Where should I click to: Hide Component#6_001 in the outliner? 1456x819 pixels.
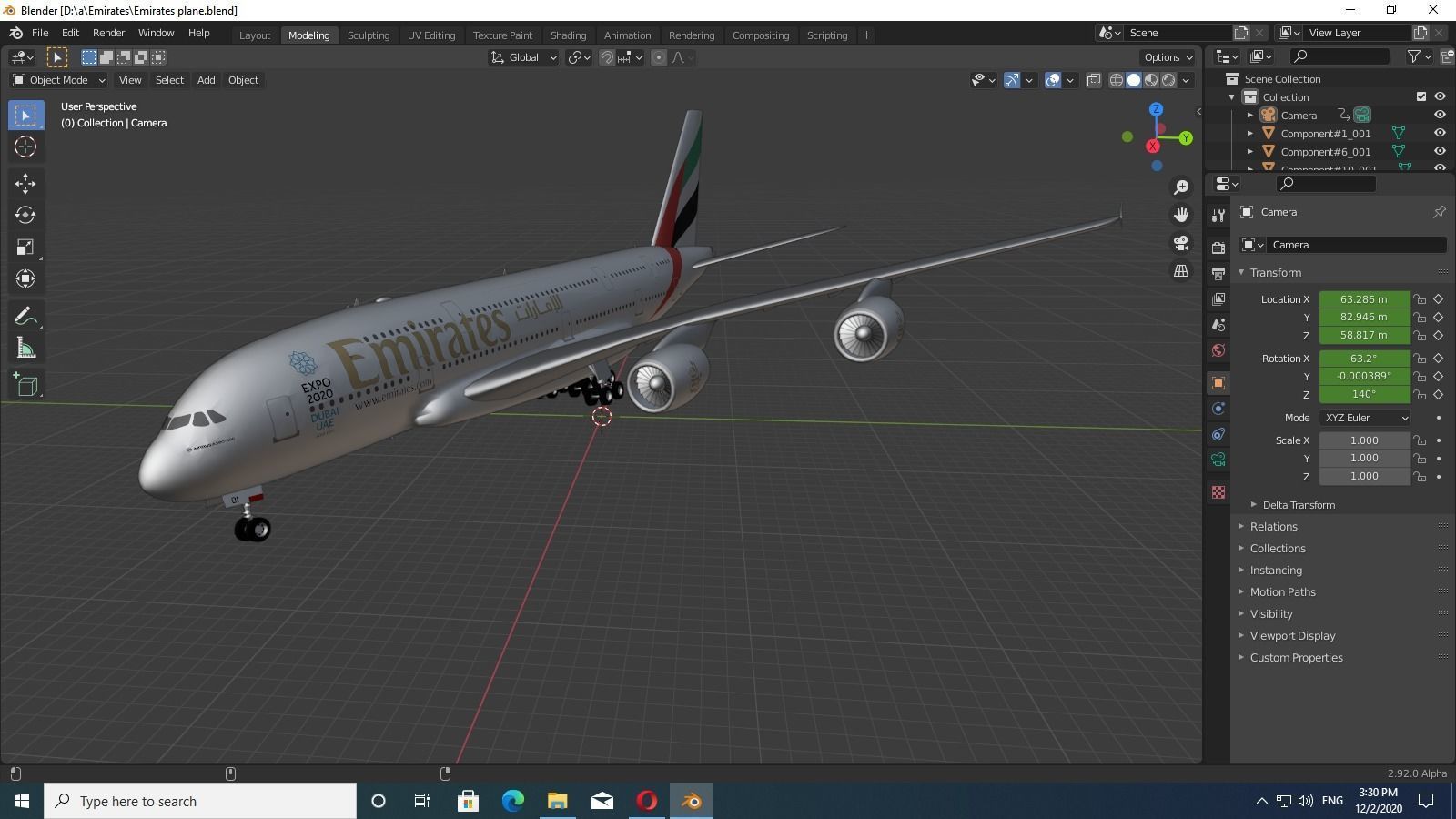tap(1440, 151)
